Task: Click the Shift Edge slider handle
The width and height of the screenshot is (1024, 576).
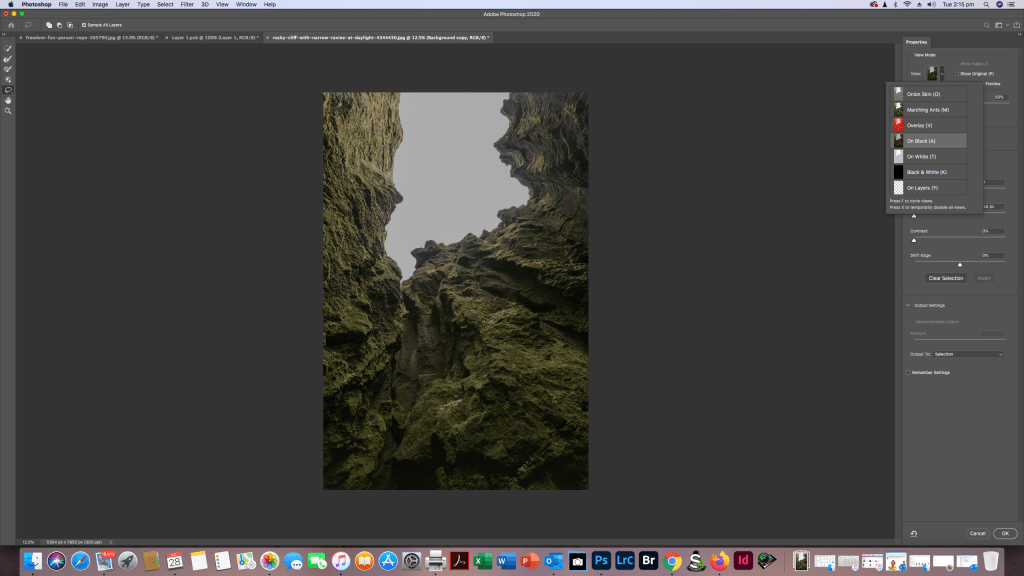Action: click(x=960, y=265)
